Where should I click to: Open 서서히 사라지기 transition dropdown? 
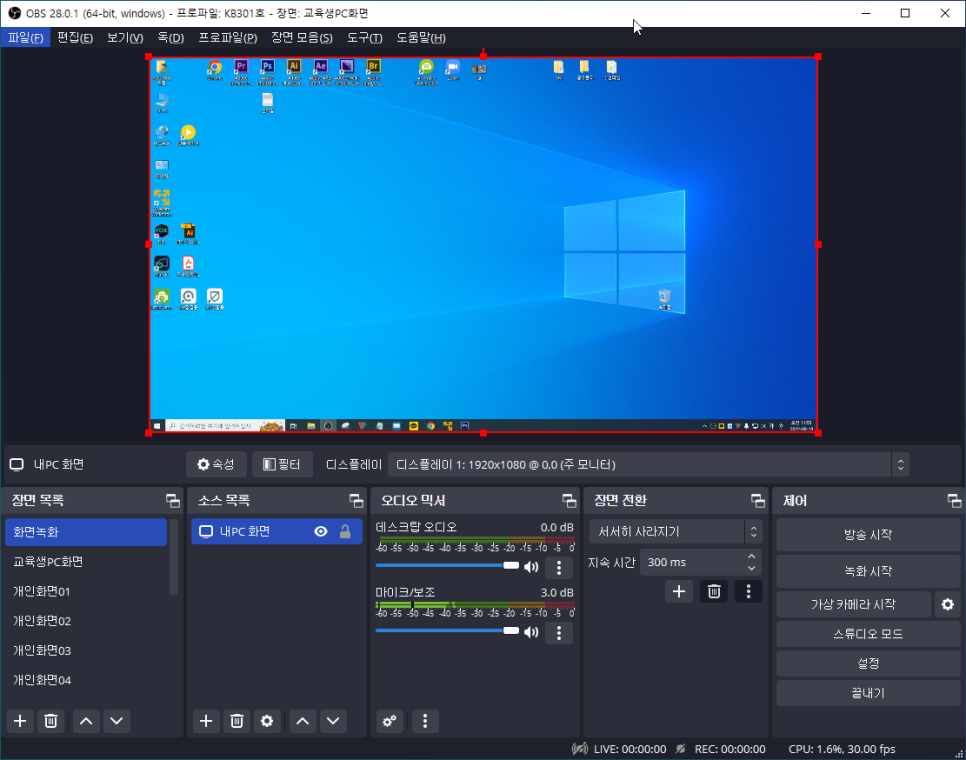click(x=675, y=532)
